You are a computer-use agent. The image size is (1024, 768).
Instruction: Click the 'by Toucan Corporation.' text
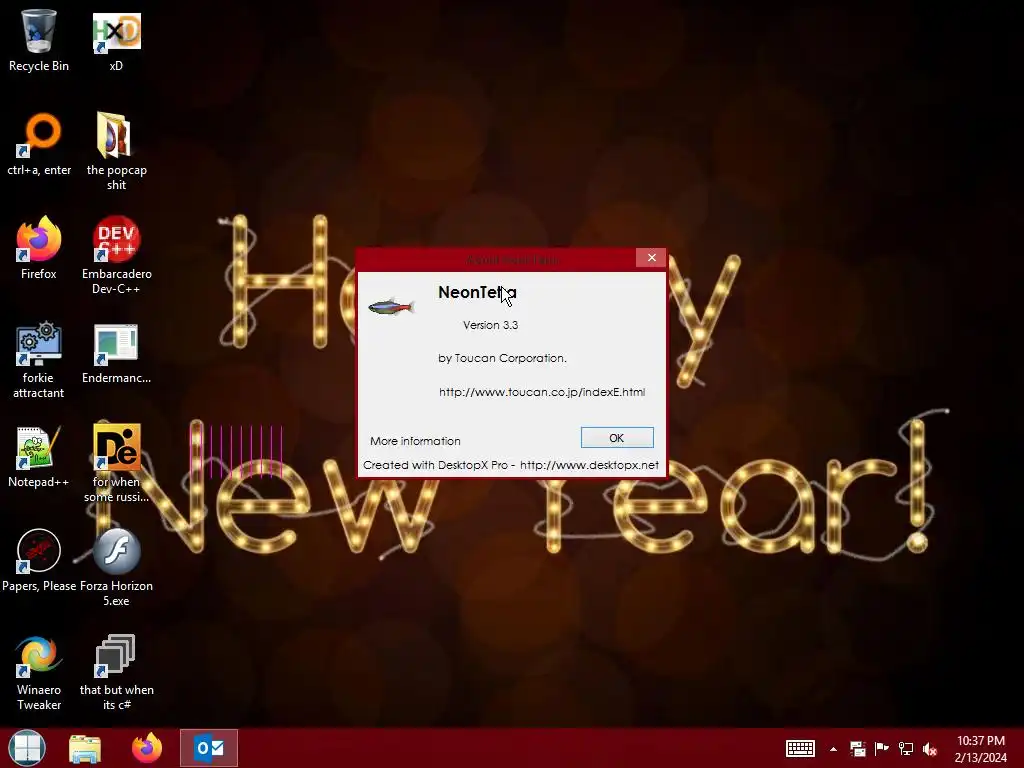[502, 358]
